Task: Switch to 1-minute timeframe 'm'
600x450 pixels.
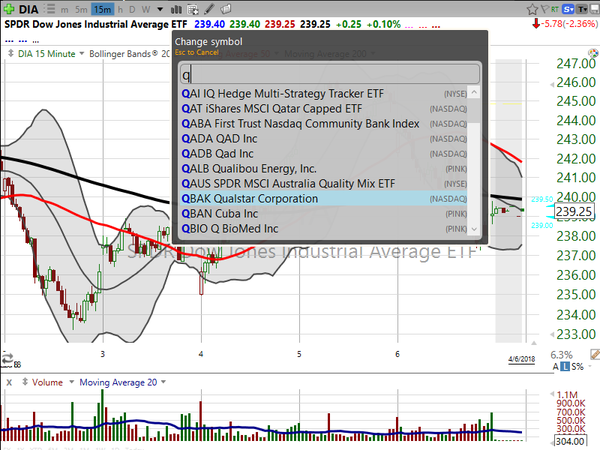Action: (64, 10)
